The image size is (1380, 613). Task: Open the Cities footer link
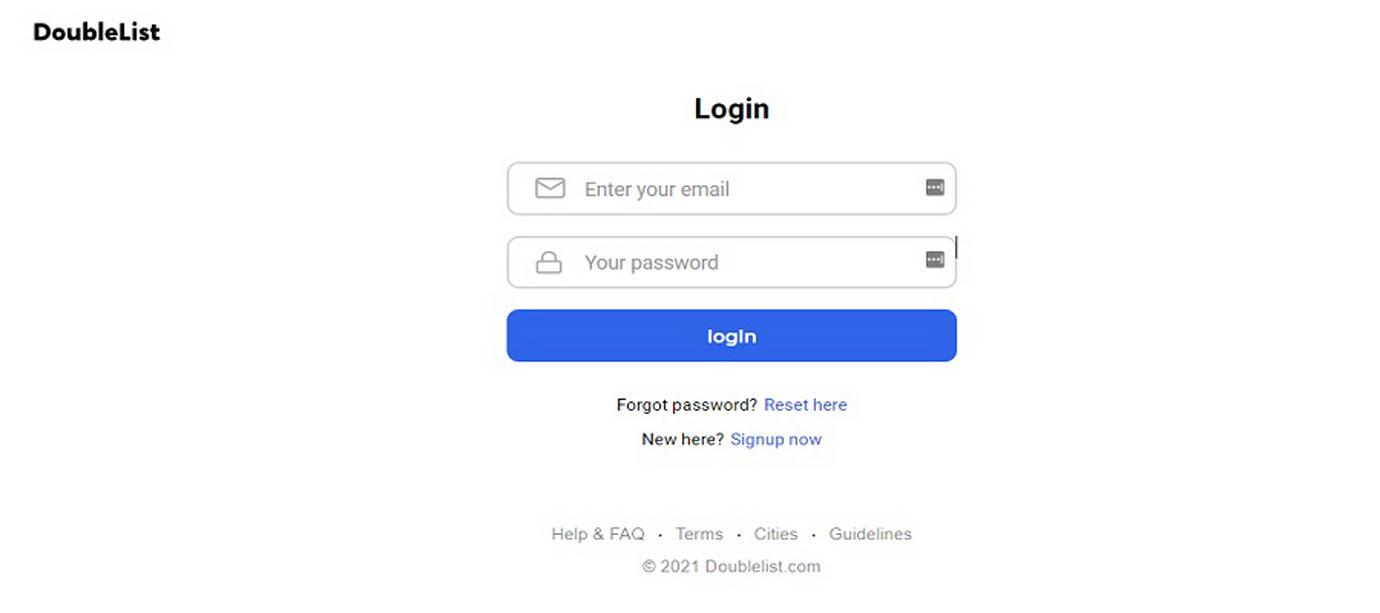click(776, 534)
